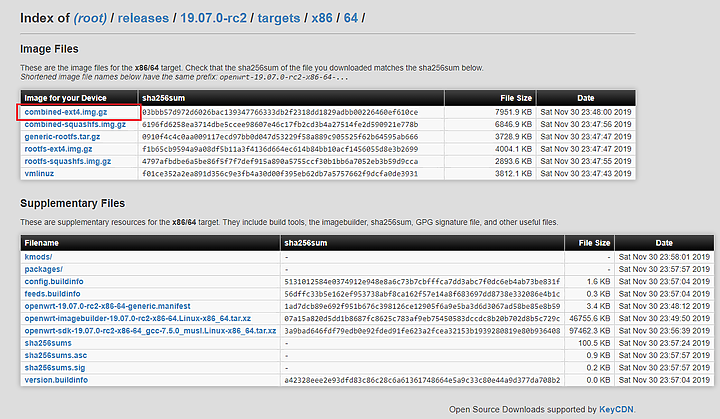Viewport: 720px width, 419px height.
Task: Click the sha256sum hash for config.buildinfo
Action: point(422,282)
